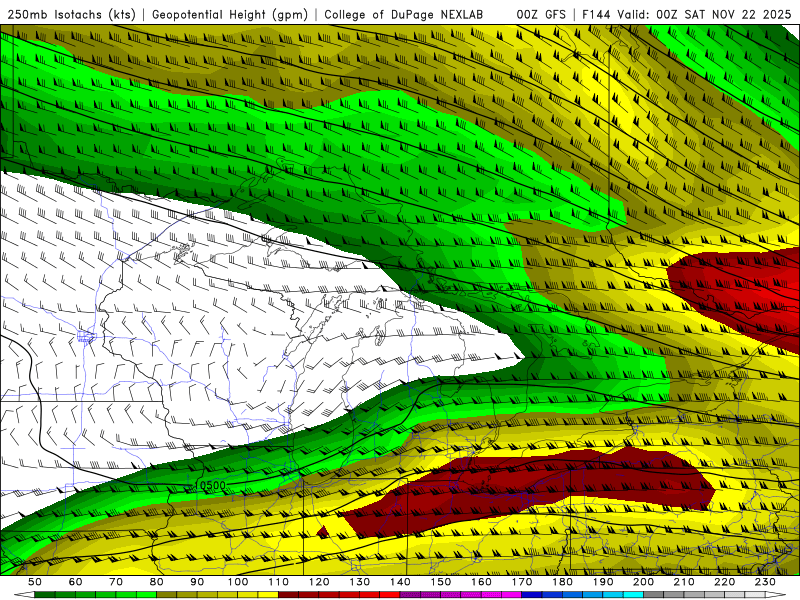Click the left arrow end of color bar
This screenshot has height=600, width=800.
pos(24,594)
